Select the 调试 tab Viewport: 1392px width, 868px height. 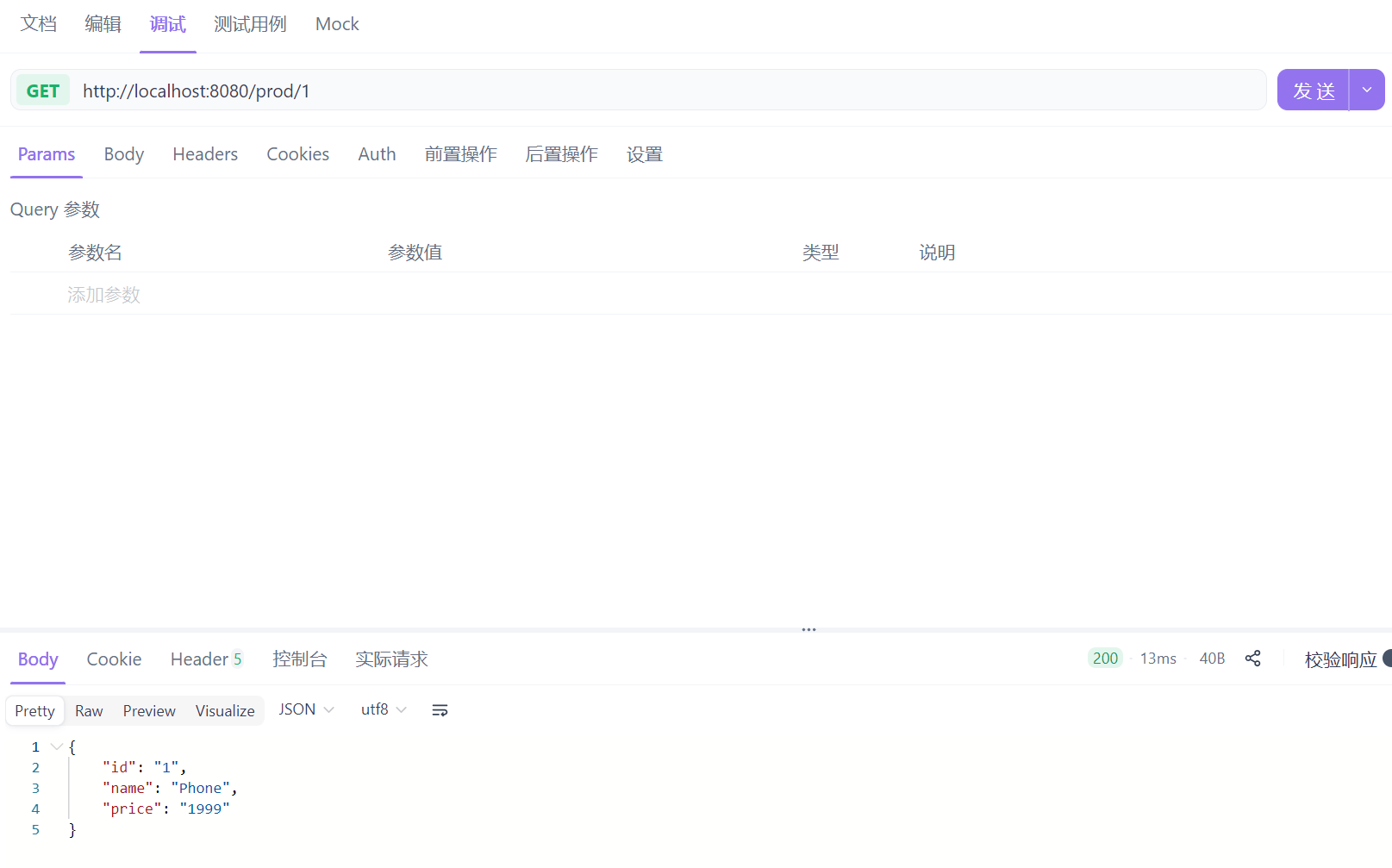(167, 24)
